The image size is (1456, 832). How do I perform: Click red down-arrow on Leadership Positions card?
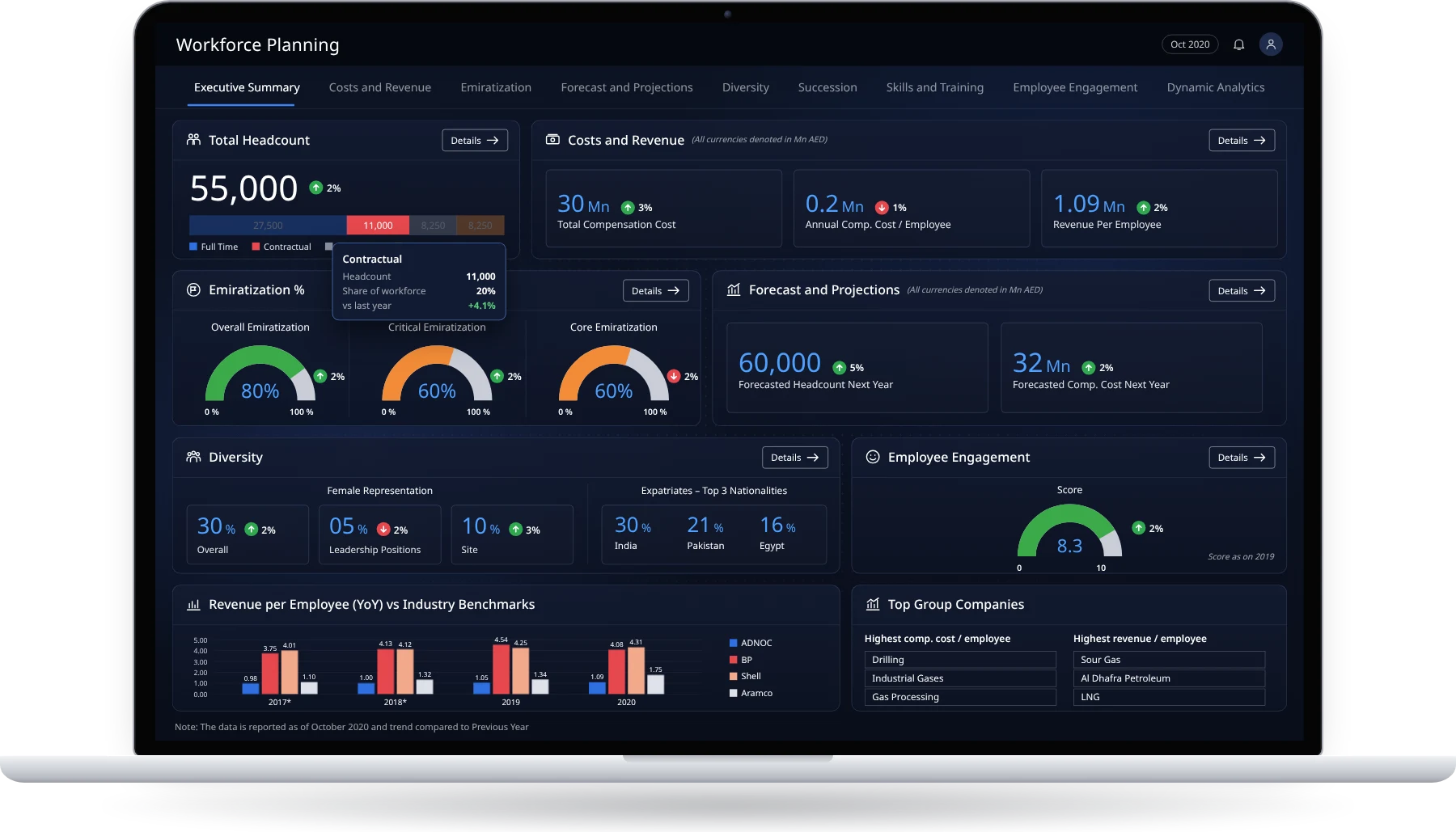[x=383, y=530]
